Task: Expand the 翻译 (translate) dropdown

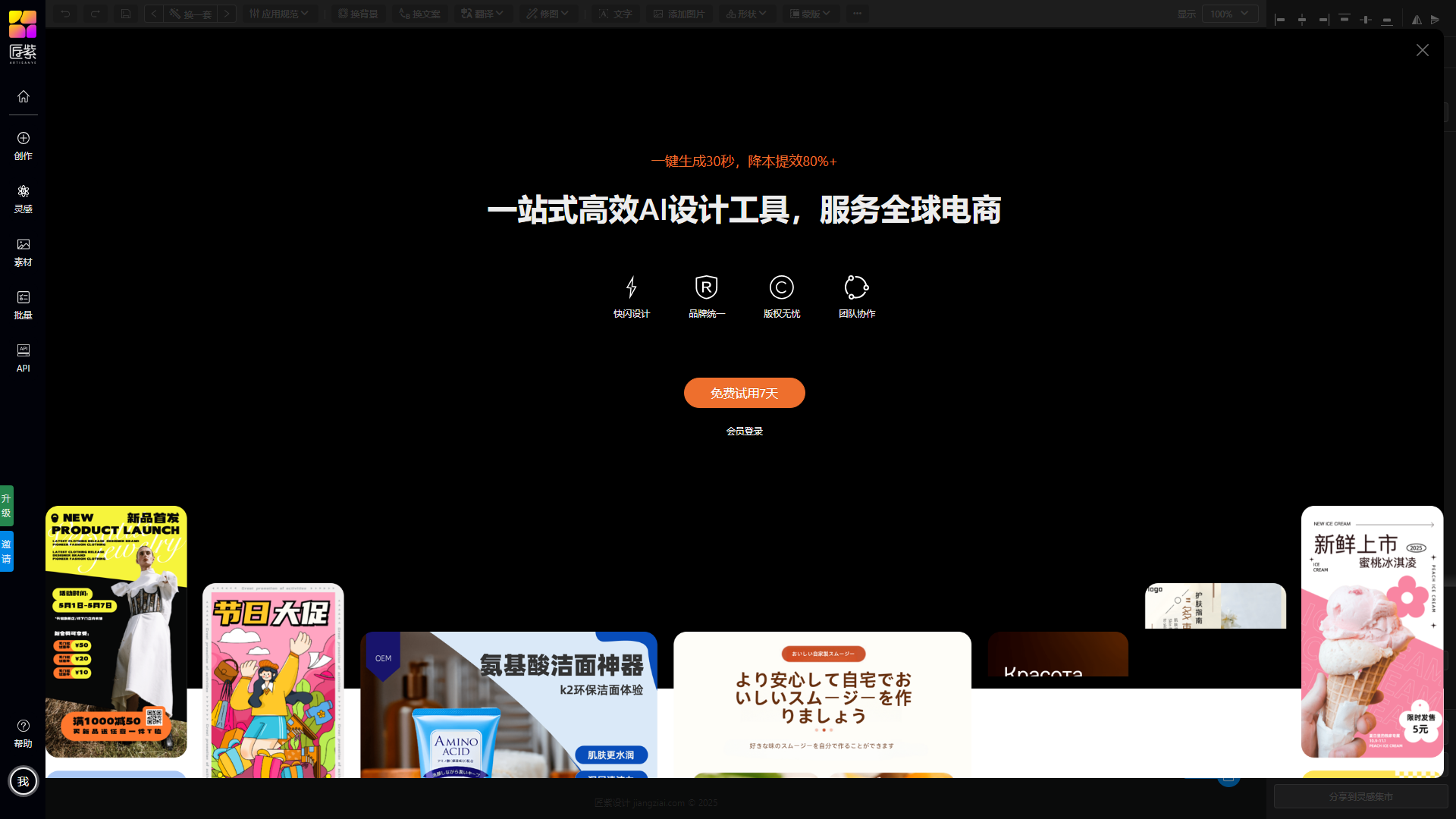Action: pyautogui.click(x=482, y=13)
